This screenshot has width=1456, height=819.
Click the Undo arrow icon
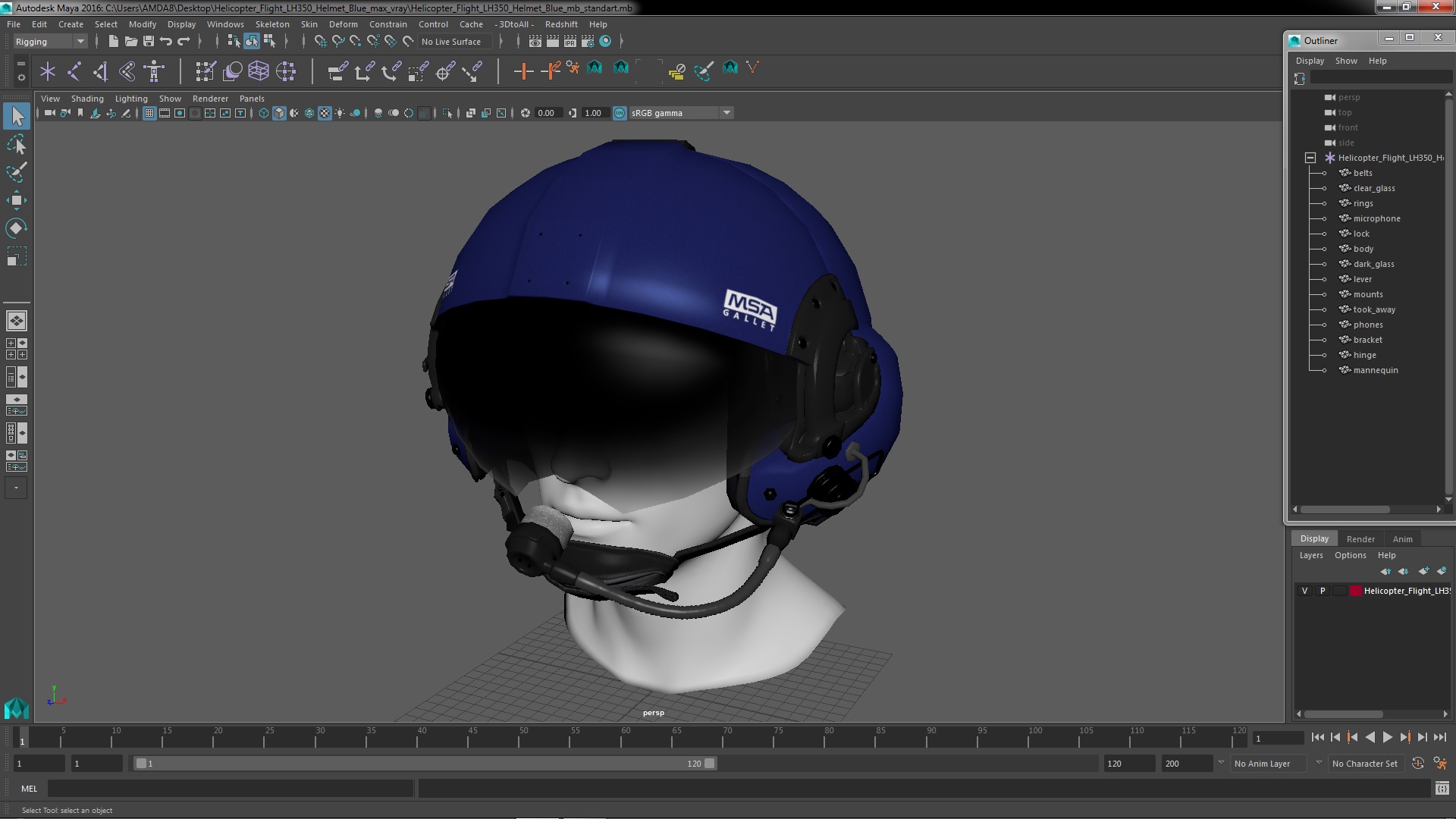(166, 42)
